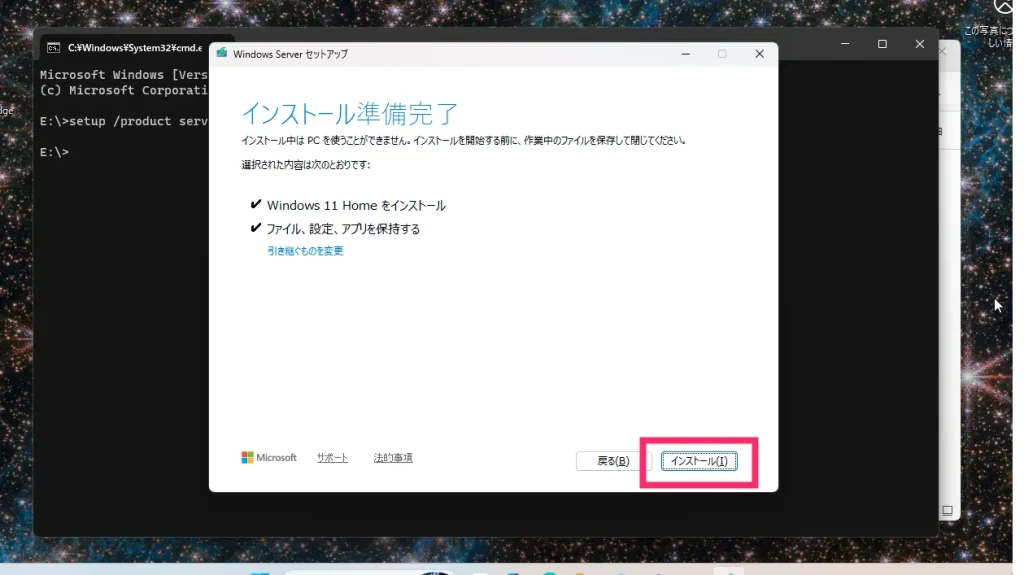This screenshot has height=575, width=1024.
Task: Minimize the cmd.exe command prompt window
Action: pyautogui.click(x=845, y=44)
